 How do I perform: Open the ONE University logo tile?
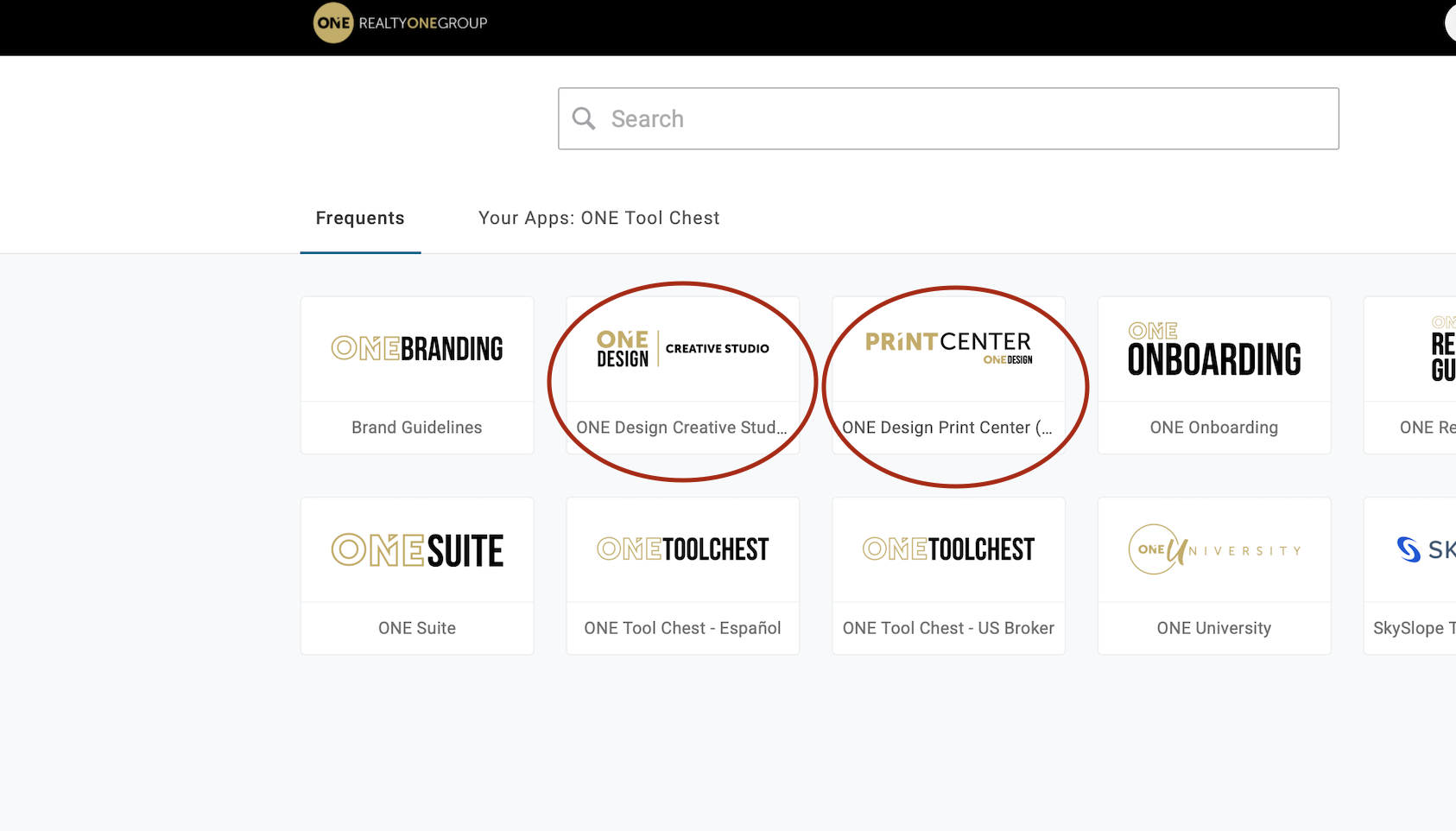[x=1214, y=549]
